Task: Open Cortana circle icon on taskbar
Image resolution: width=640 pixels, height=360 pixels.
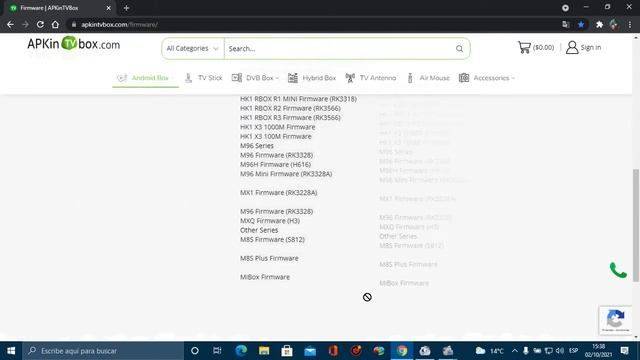Action: click(195, 351)
